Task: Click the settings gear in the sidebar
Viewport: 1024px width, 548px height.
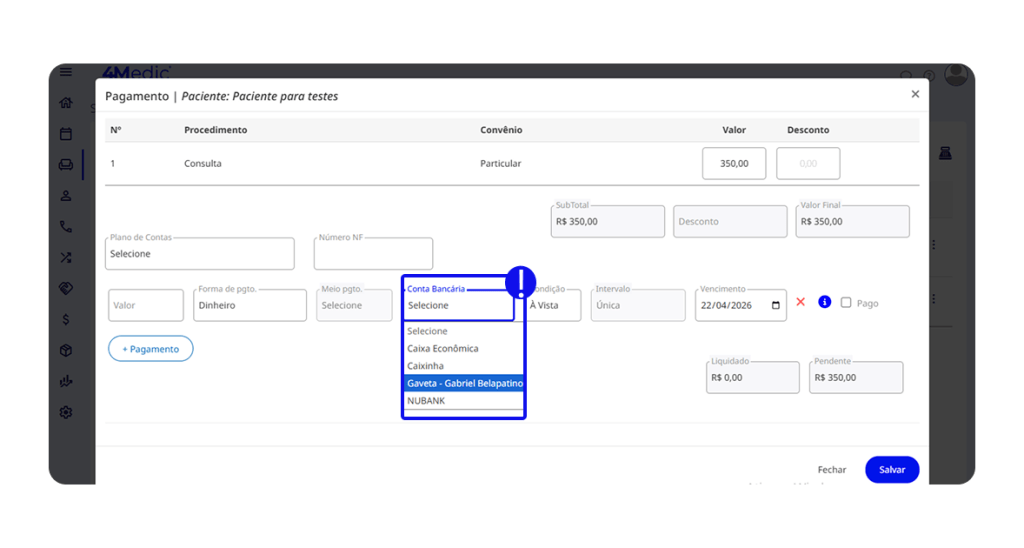Action: coord(66,412)
